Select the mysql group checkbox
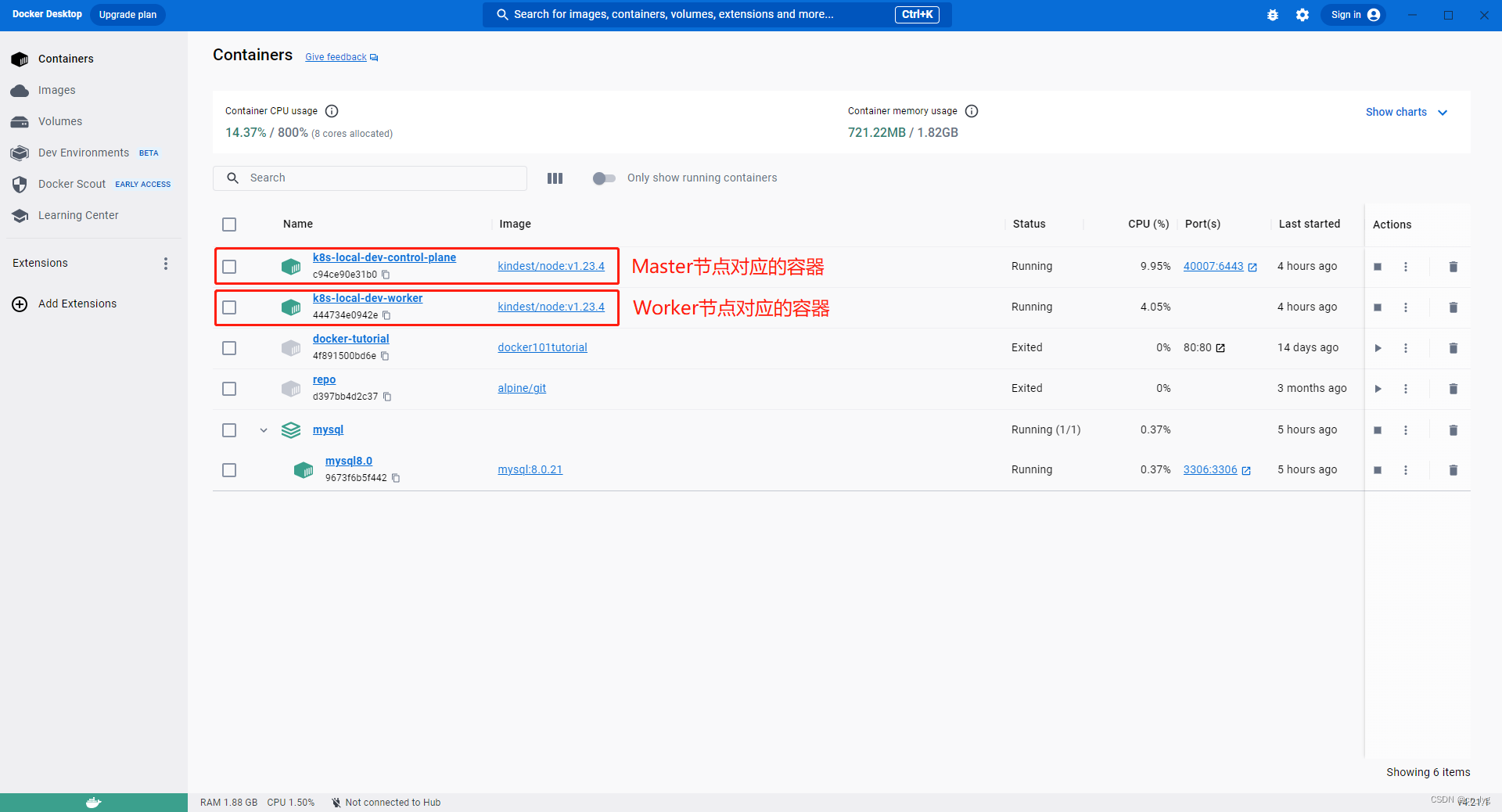 229,430
